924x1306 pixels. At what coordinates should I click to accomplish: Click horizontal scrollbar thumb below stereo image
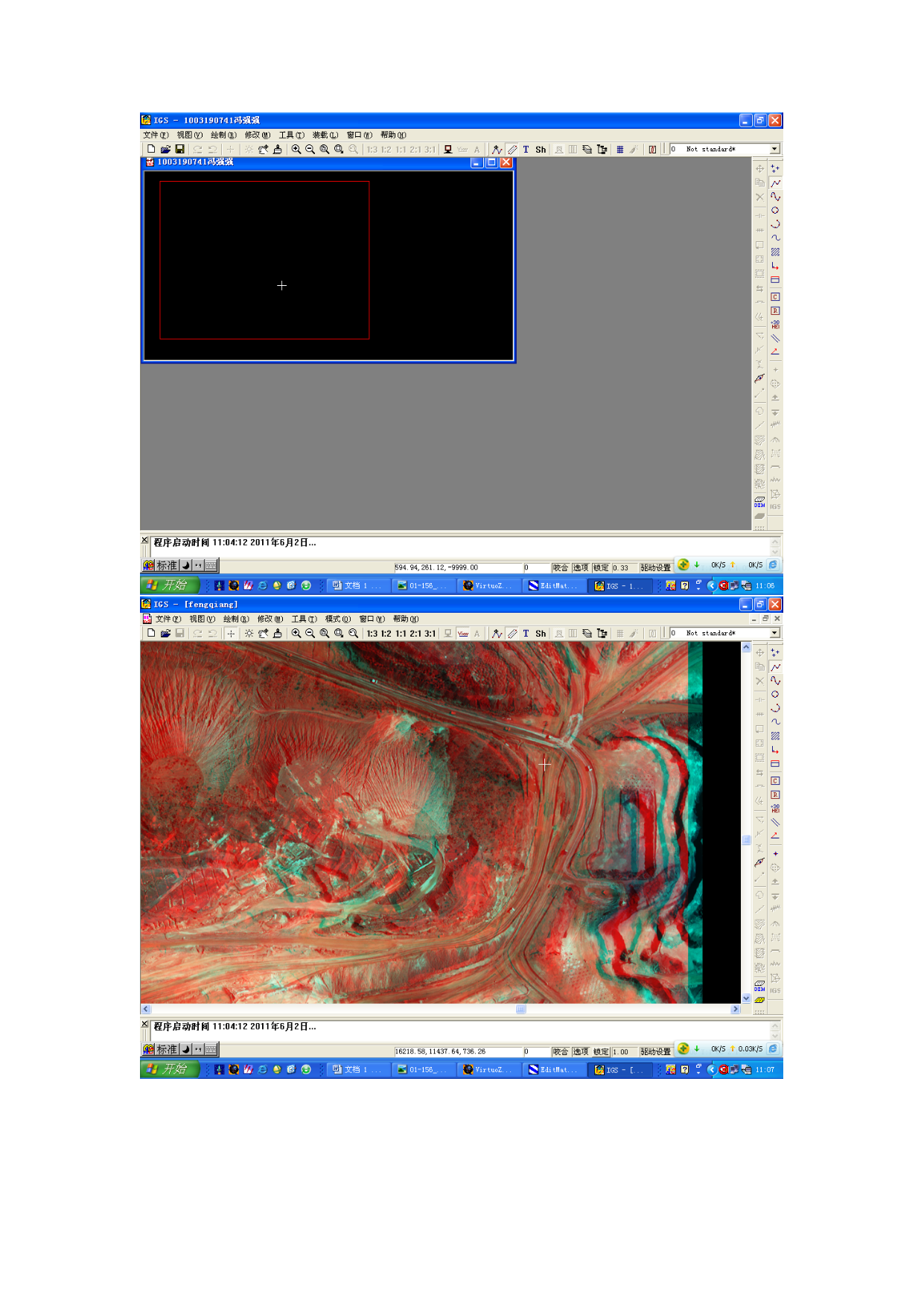521,1010
